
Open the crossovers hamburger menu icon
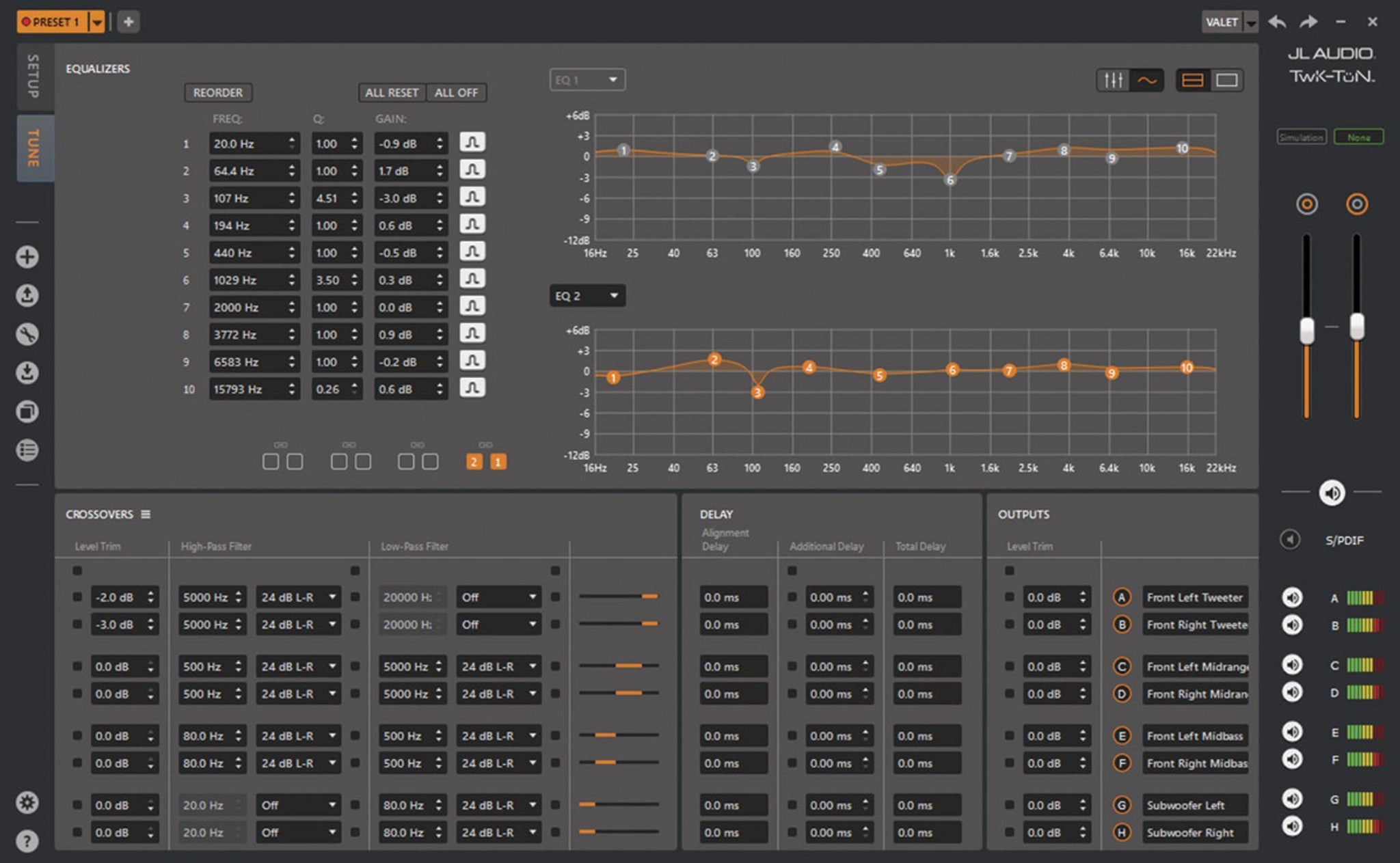coord(146,515)
